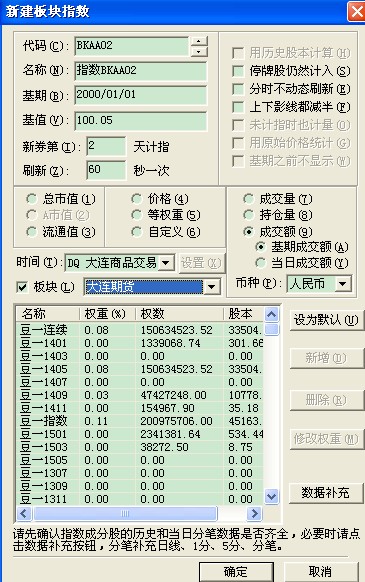Screen dimensions: 365x582
Task: Open the 币种 dropdown showing 人民币
Action: [342, 284]
